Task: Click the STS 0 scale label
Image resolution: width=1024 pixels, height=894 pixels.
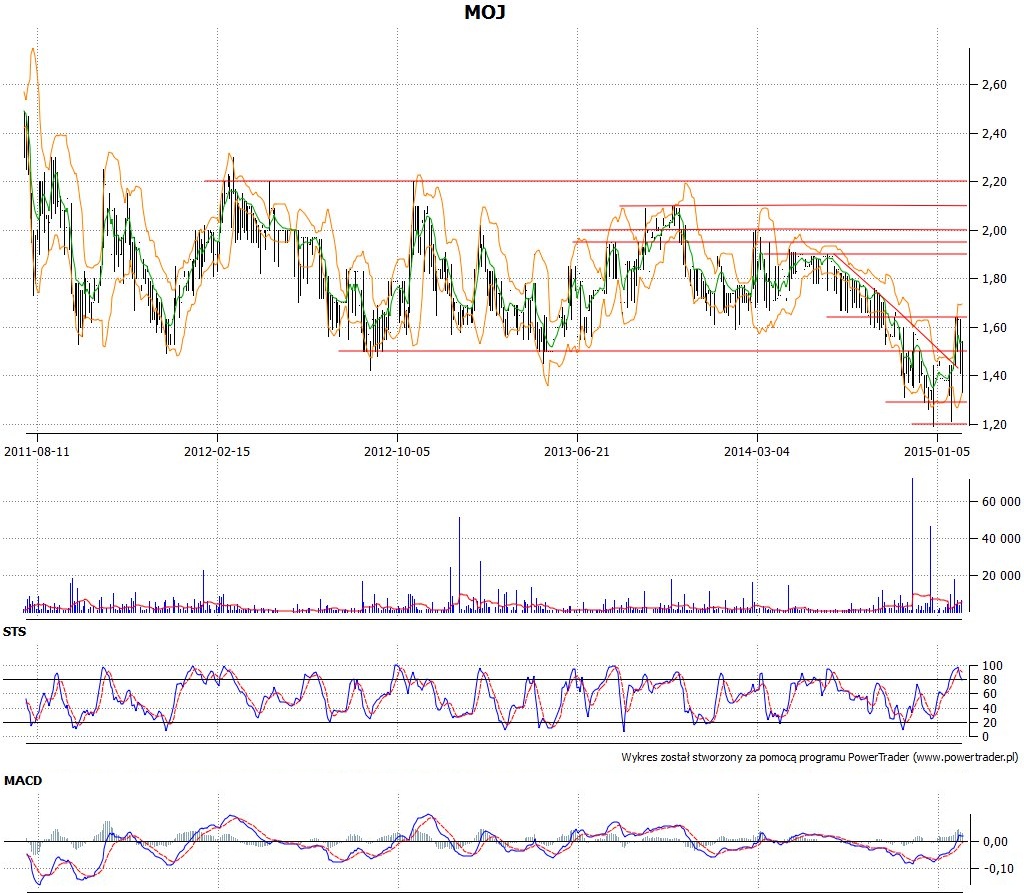Action: 985,737
